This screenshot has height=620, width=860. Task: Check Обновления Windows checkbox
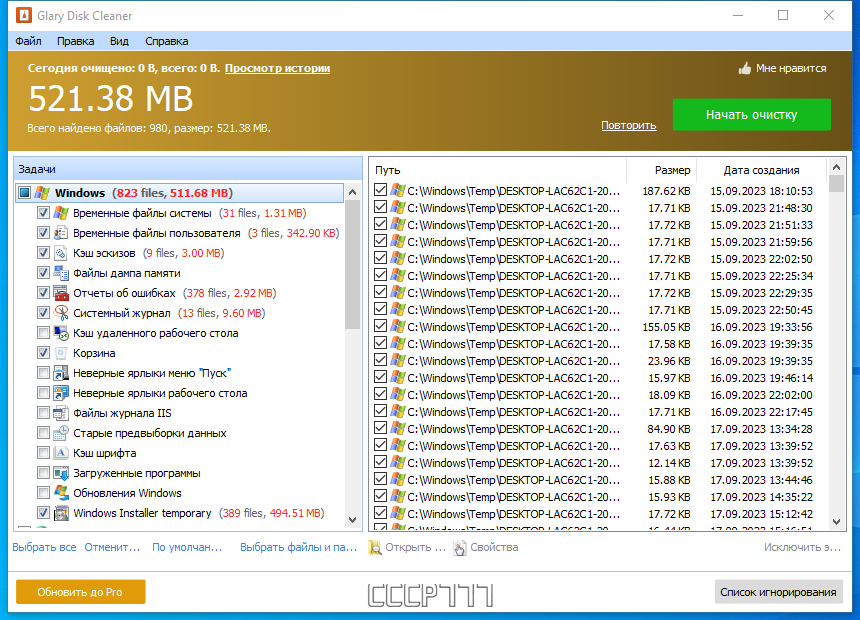(43, 493)
